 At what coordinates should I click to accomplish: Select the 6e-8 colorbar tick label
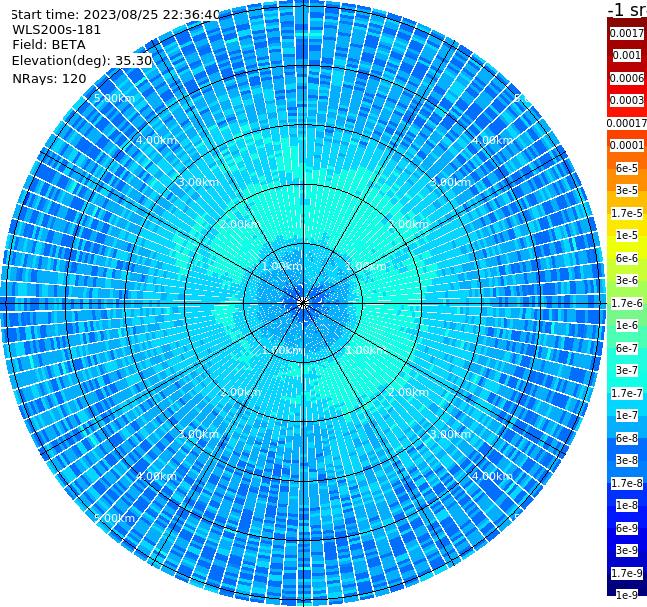(627, 438)
